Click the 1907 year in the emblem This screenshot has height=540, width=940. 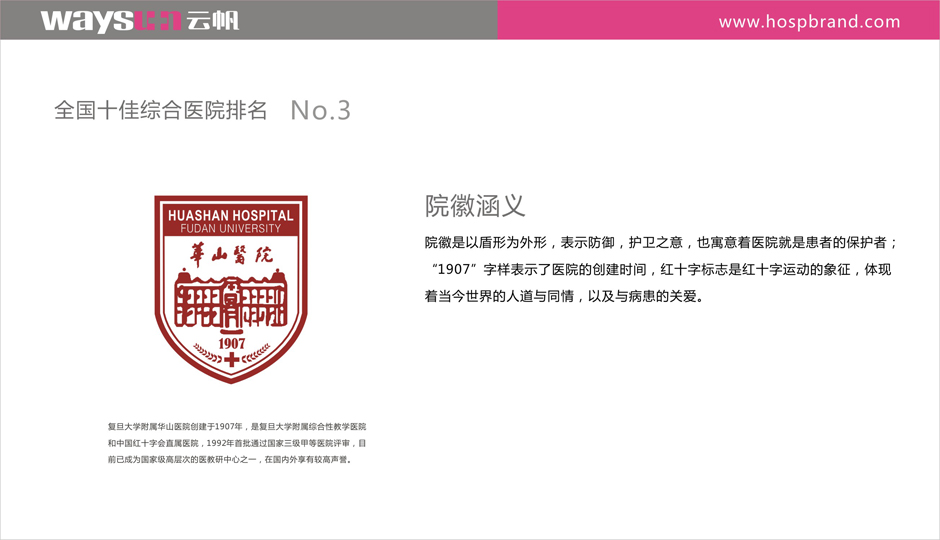coord(231,343)
